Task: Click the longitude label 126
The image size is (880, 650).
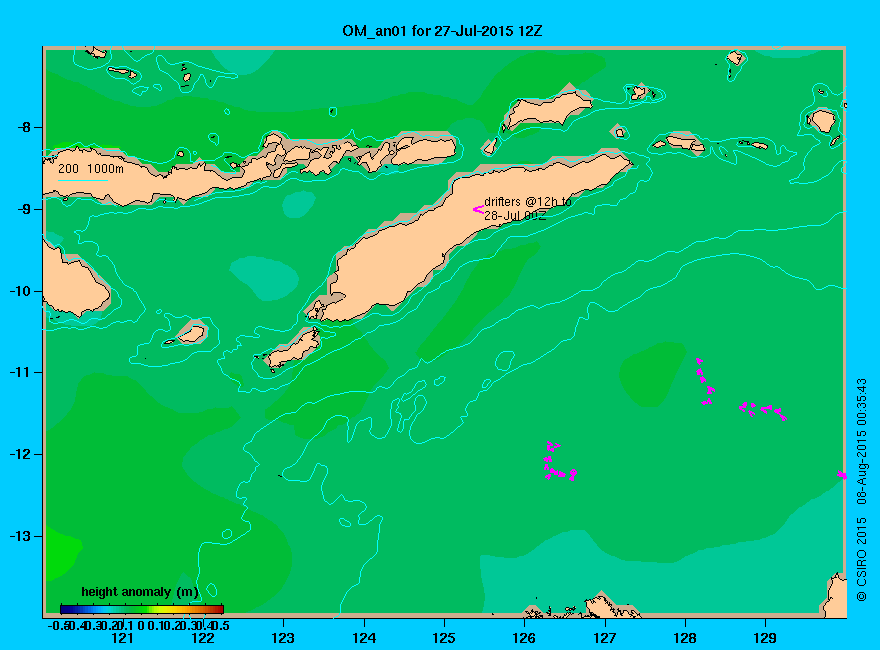Action: [x=525, y=638]
